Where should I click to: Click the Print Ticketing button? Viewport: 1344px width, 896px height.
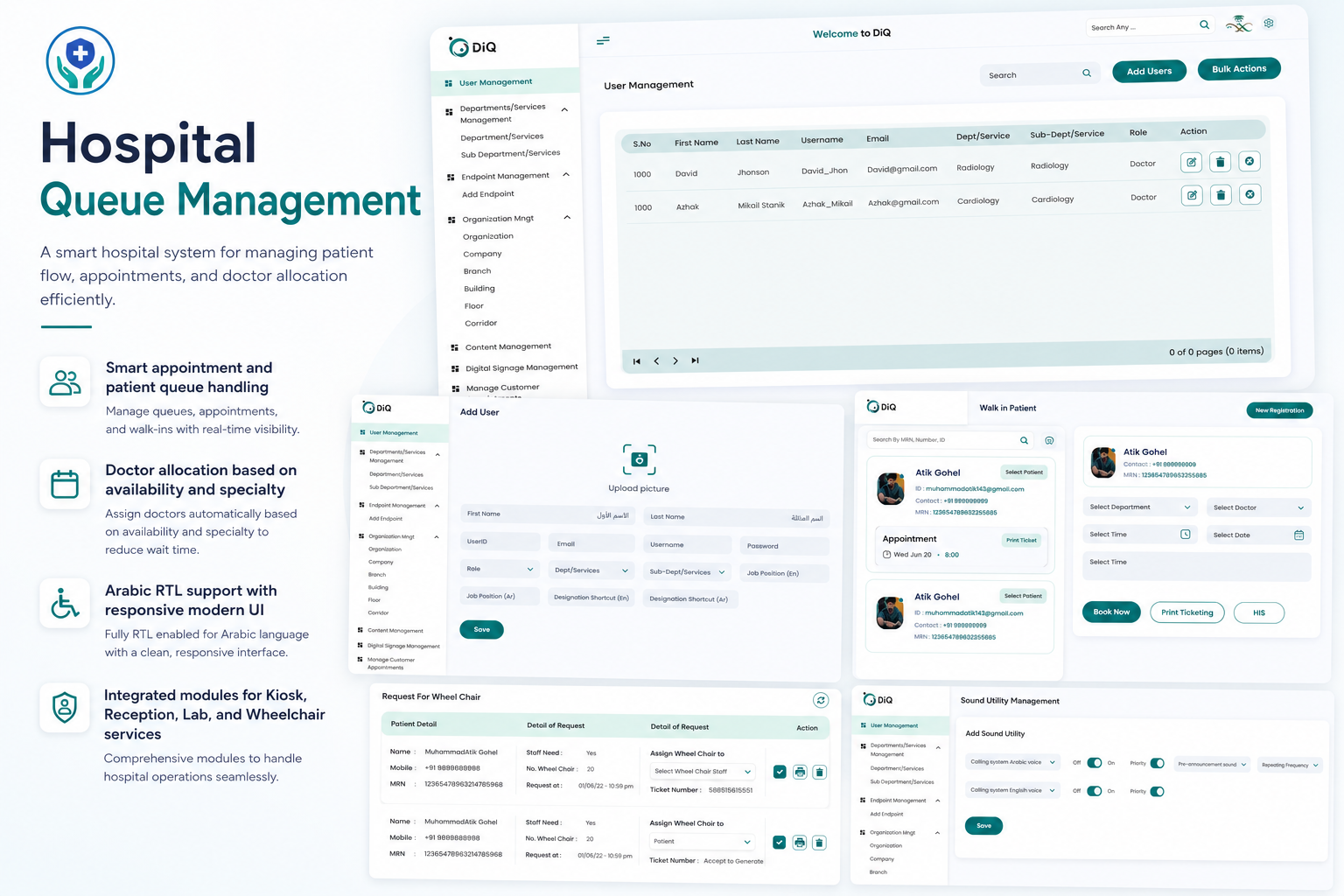[x=1187, y=612]
